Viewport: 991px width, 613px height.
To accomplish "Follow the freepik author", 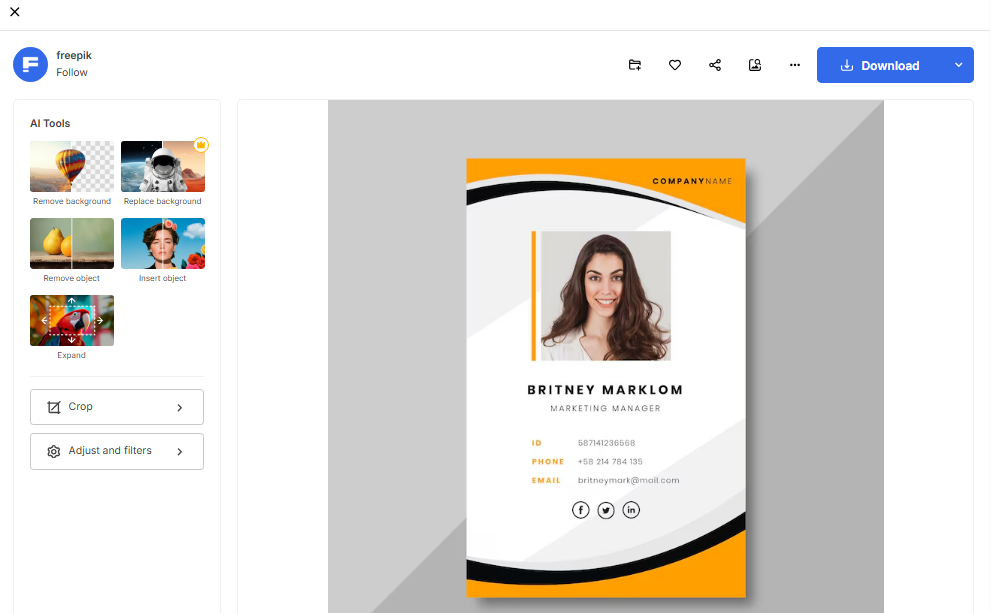I will pyautogui.click(x=72, y=72).
